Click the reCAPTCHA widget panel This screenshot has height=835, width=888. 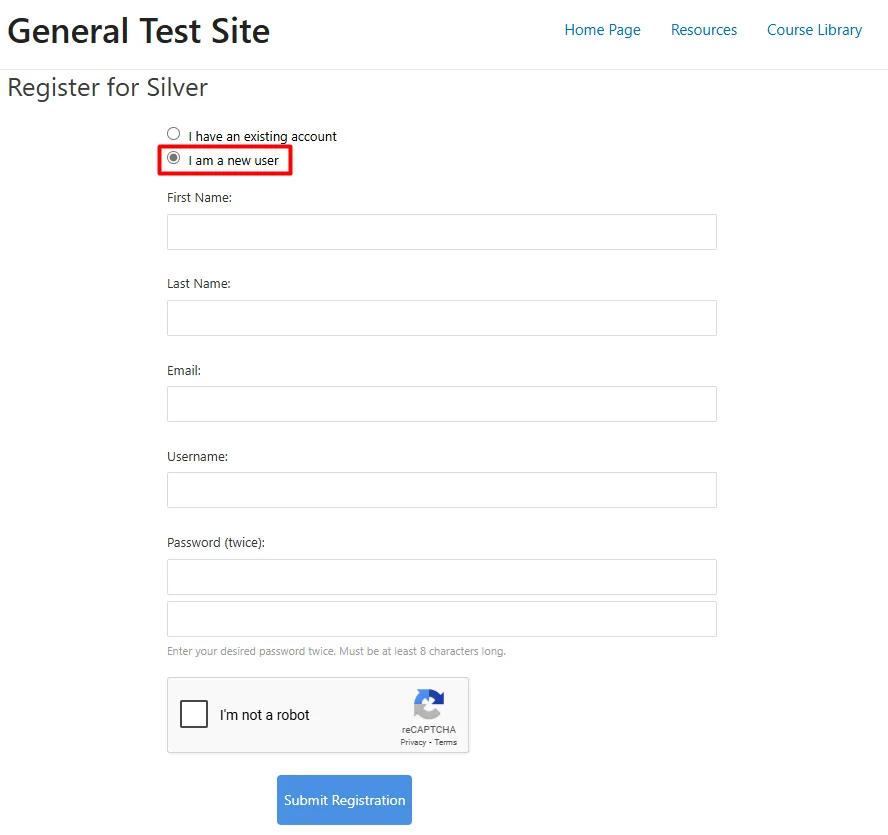(x=318, y=714)
